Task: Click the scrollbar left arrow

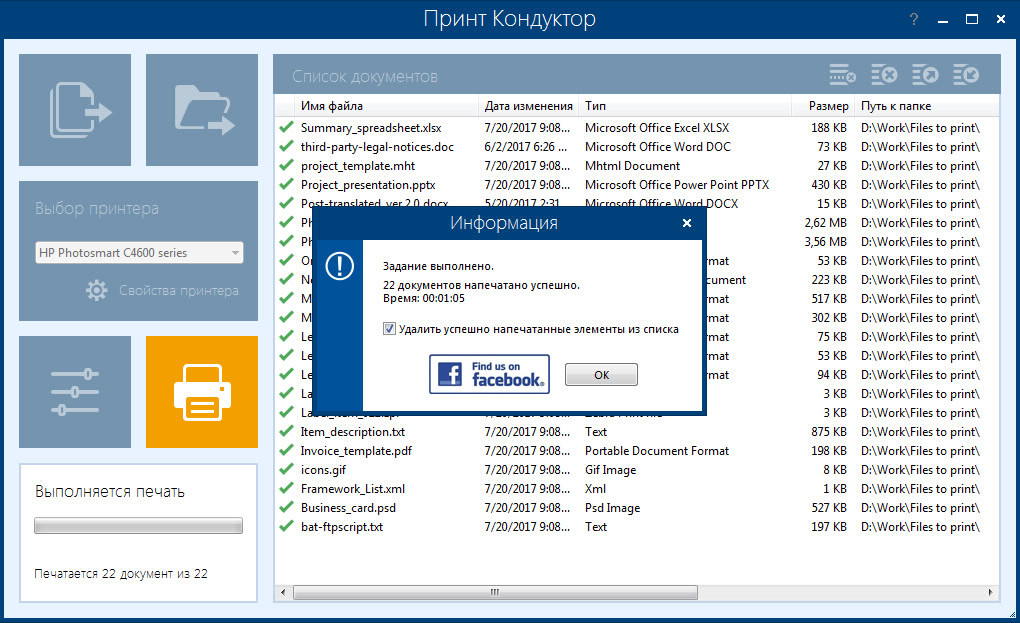Action: pyautogui.click(x=283, y=592)
